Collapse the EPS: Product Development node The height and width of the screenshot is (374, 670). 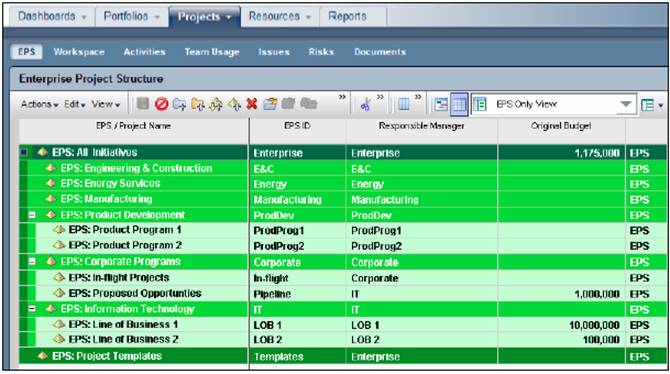(32, 215)
